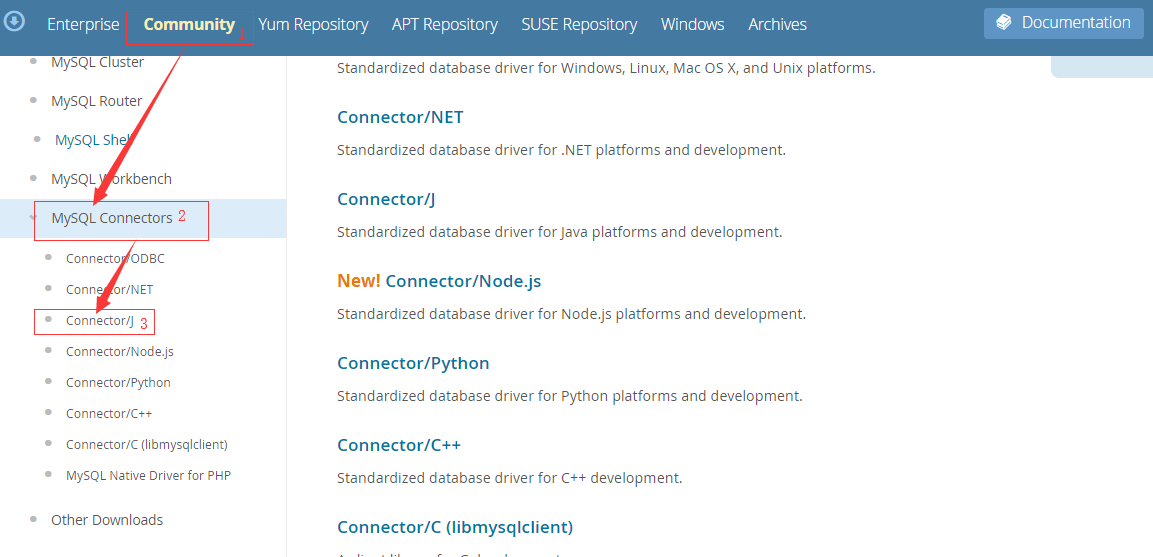
Task: Open the Connector/NET heading link
Action: [400, 117]
